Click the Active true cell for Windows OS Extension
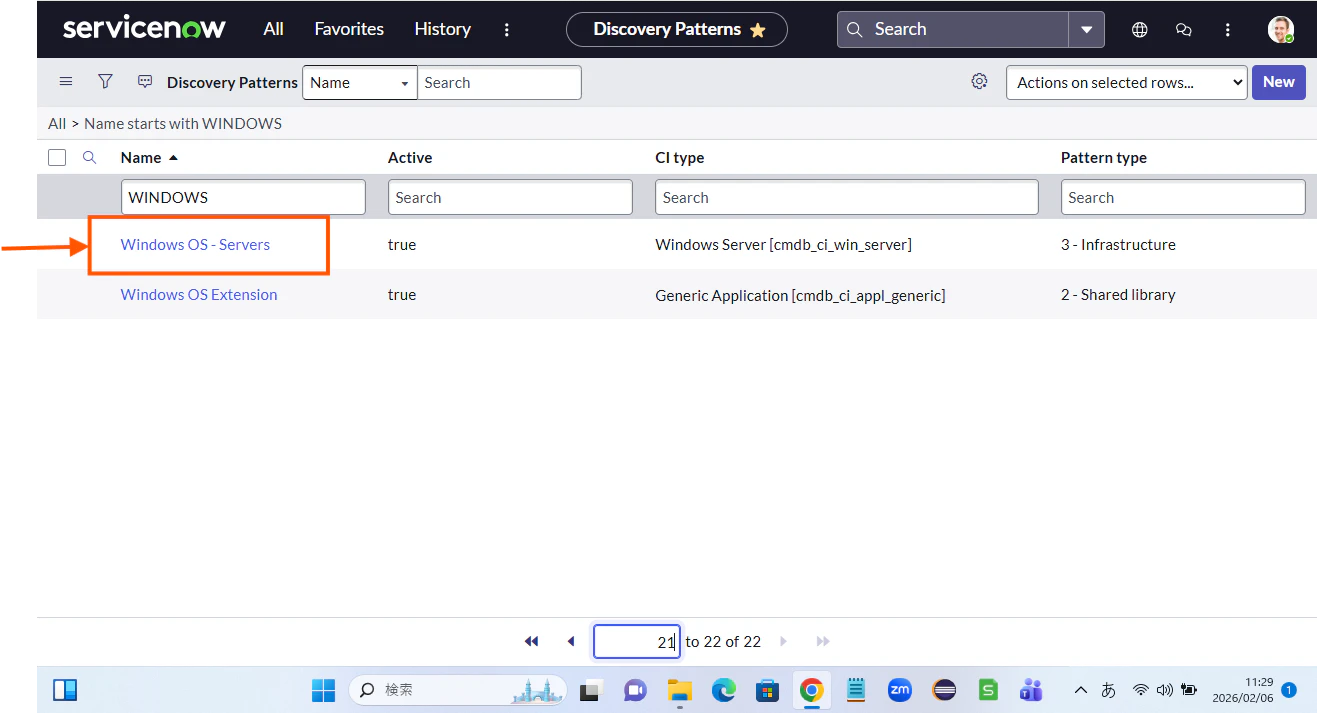The height and width of the screenshot is (713, 1317). click(402, 295)
